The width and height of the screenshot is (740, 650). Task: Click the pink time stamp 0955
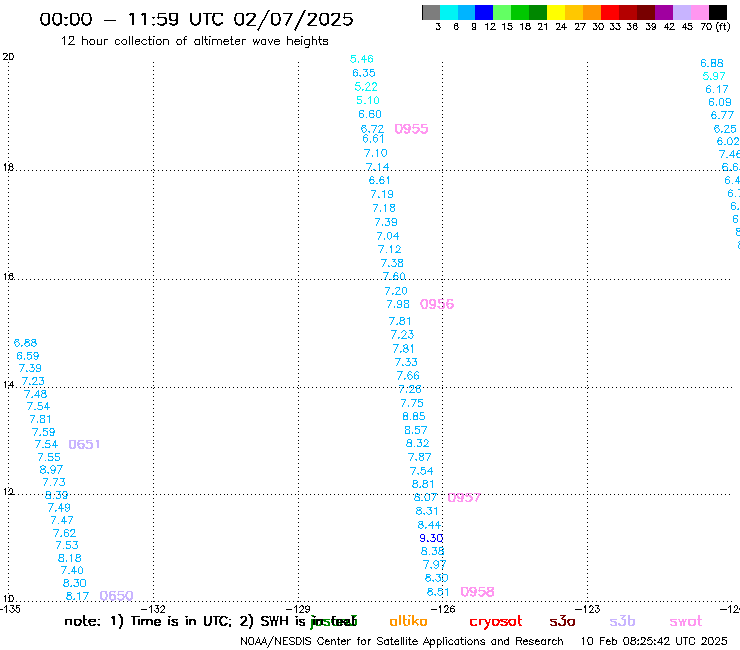(412, 129)
